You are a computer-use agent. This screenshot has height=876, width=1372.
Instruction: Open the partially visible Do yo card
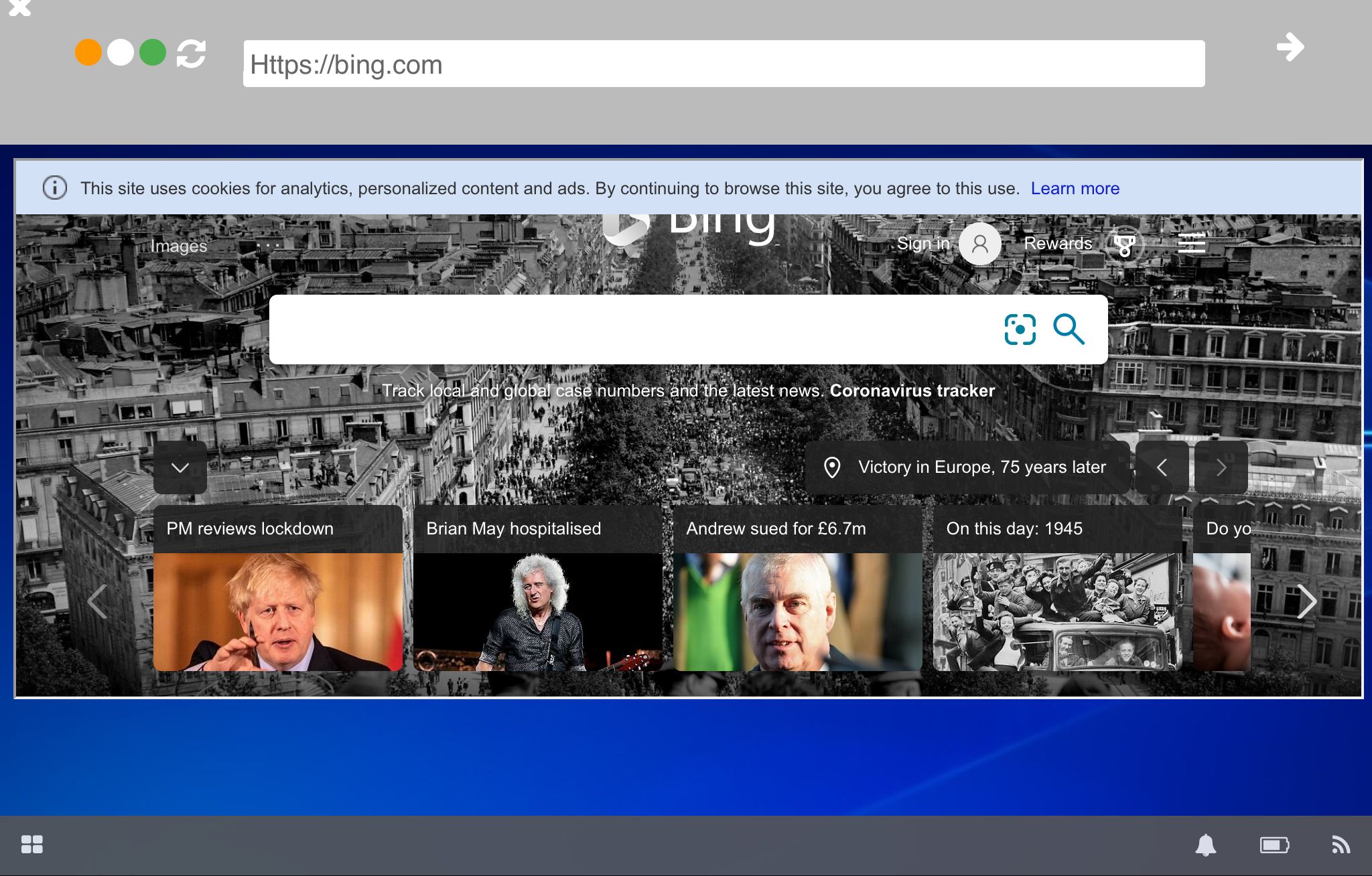[1222, 588]
